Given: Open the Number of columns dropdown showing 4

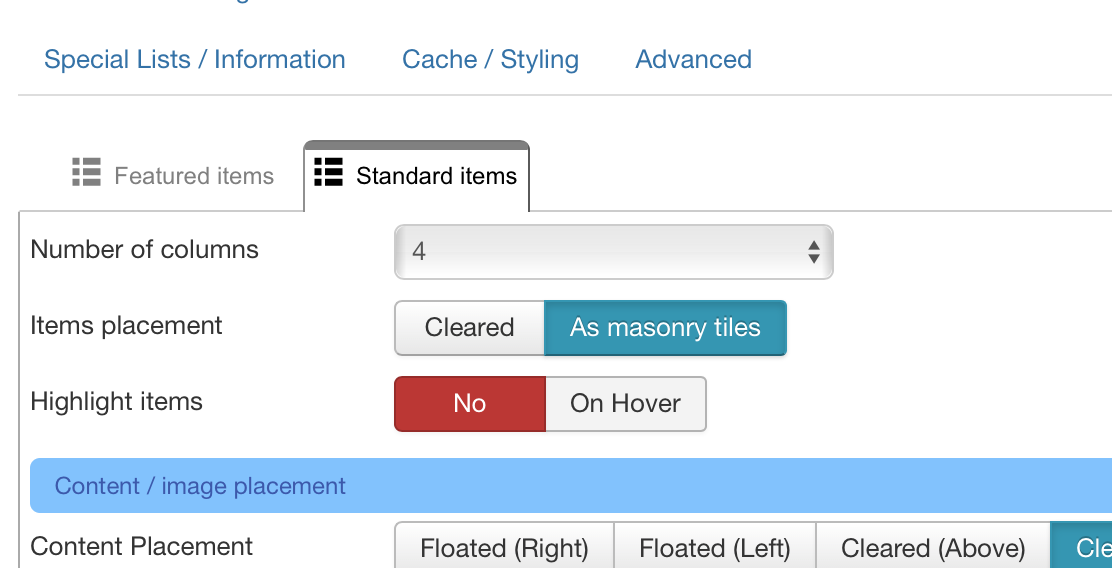Looking at the screenshot, I should (x=613, y=251).
